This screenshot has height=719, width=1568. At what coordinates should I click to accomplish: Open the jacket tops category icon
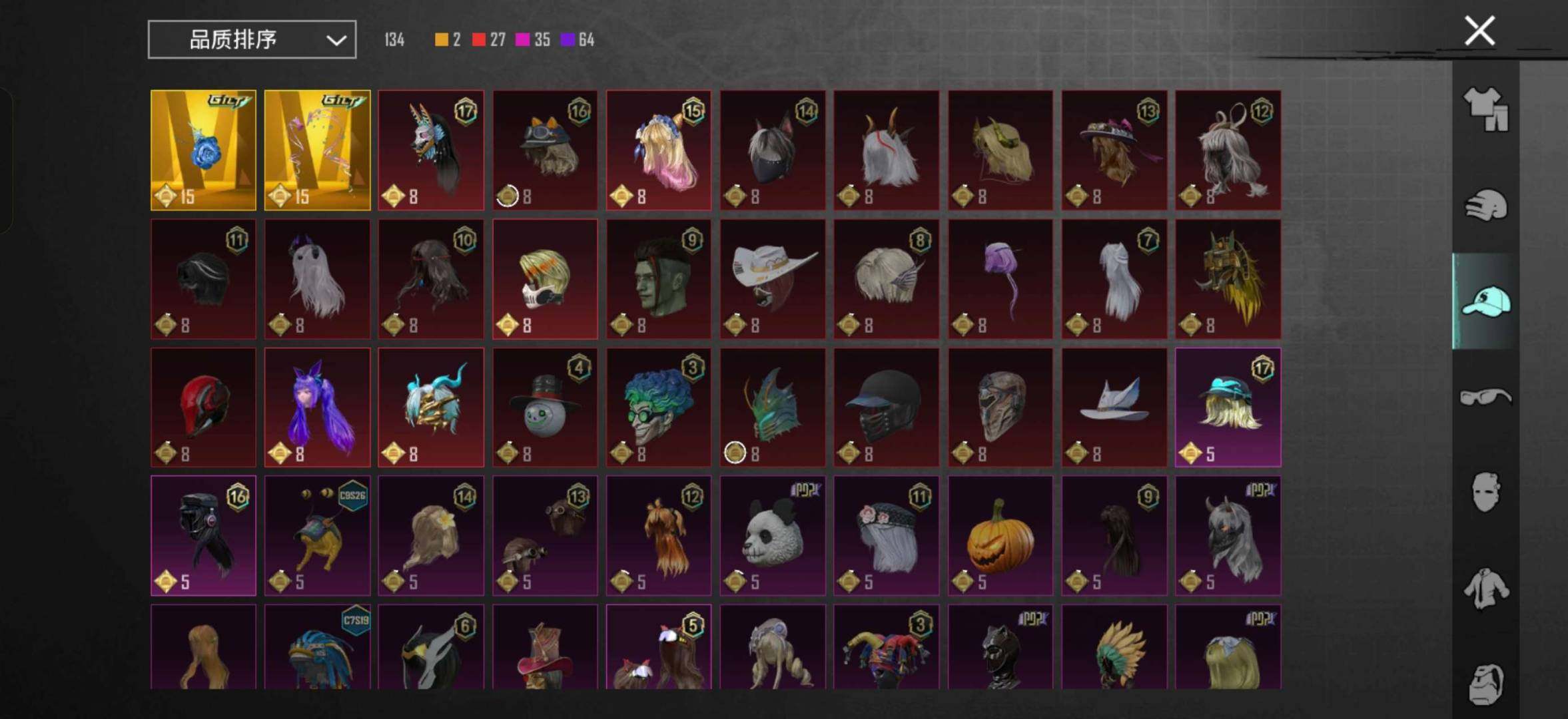[1486, 589]
